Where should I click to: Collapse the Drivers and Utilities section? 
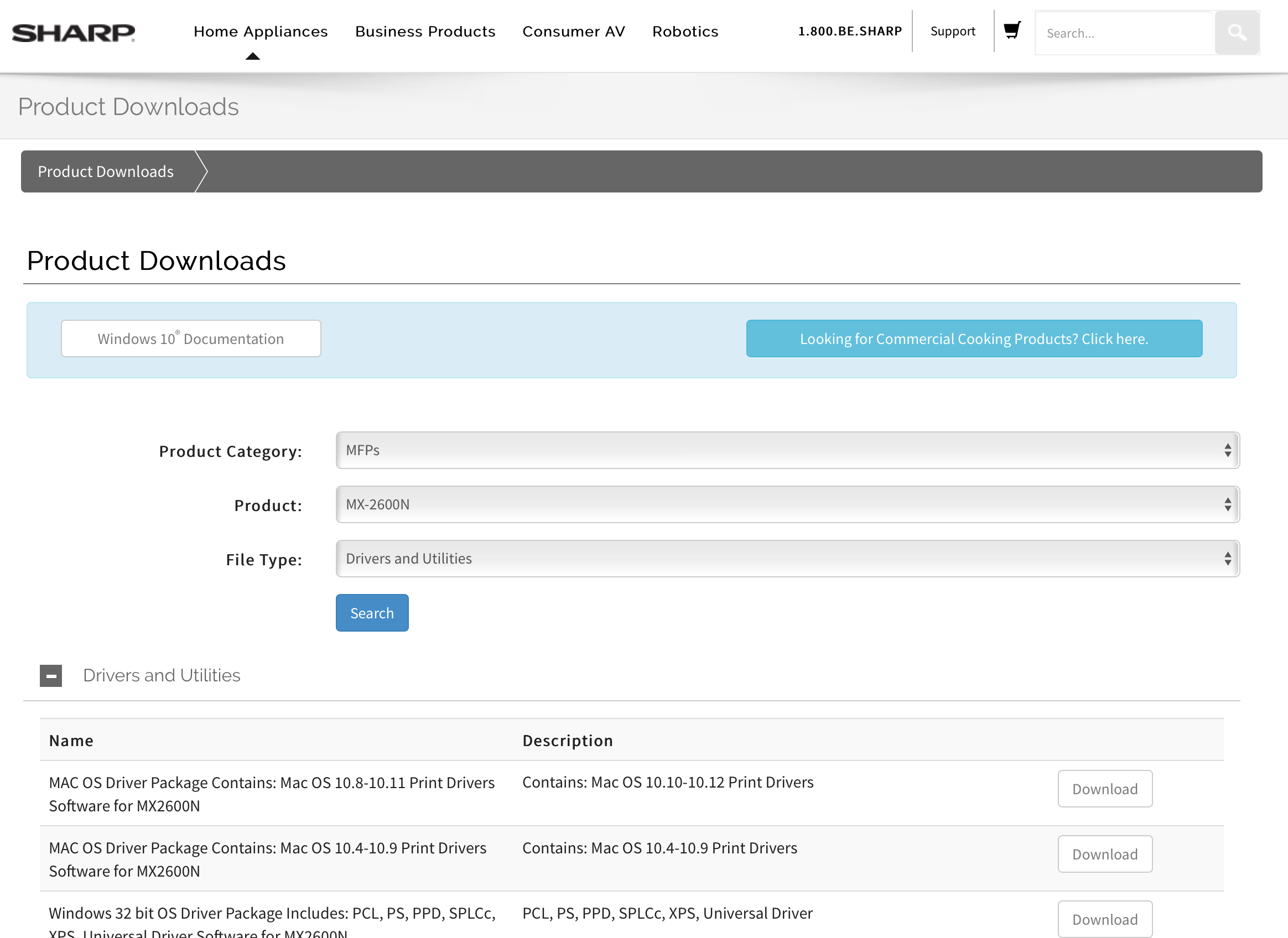50,676
